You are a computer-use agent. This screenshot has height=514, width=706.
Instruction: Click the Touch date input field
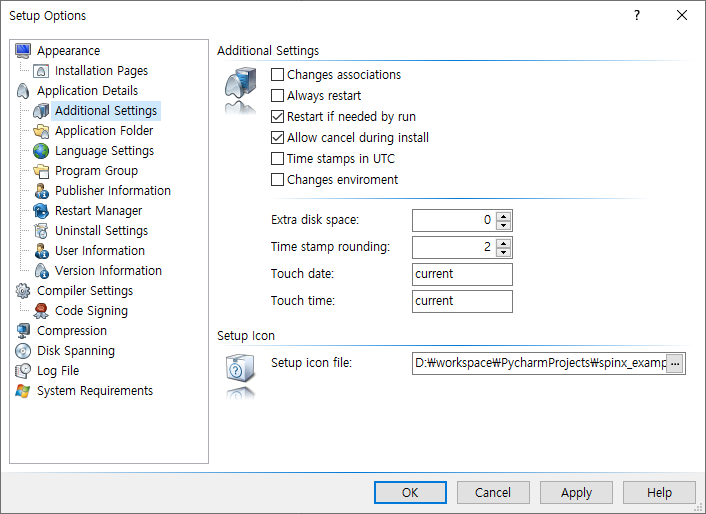point(462,275)
